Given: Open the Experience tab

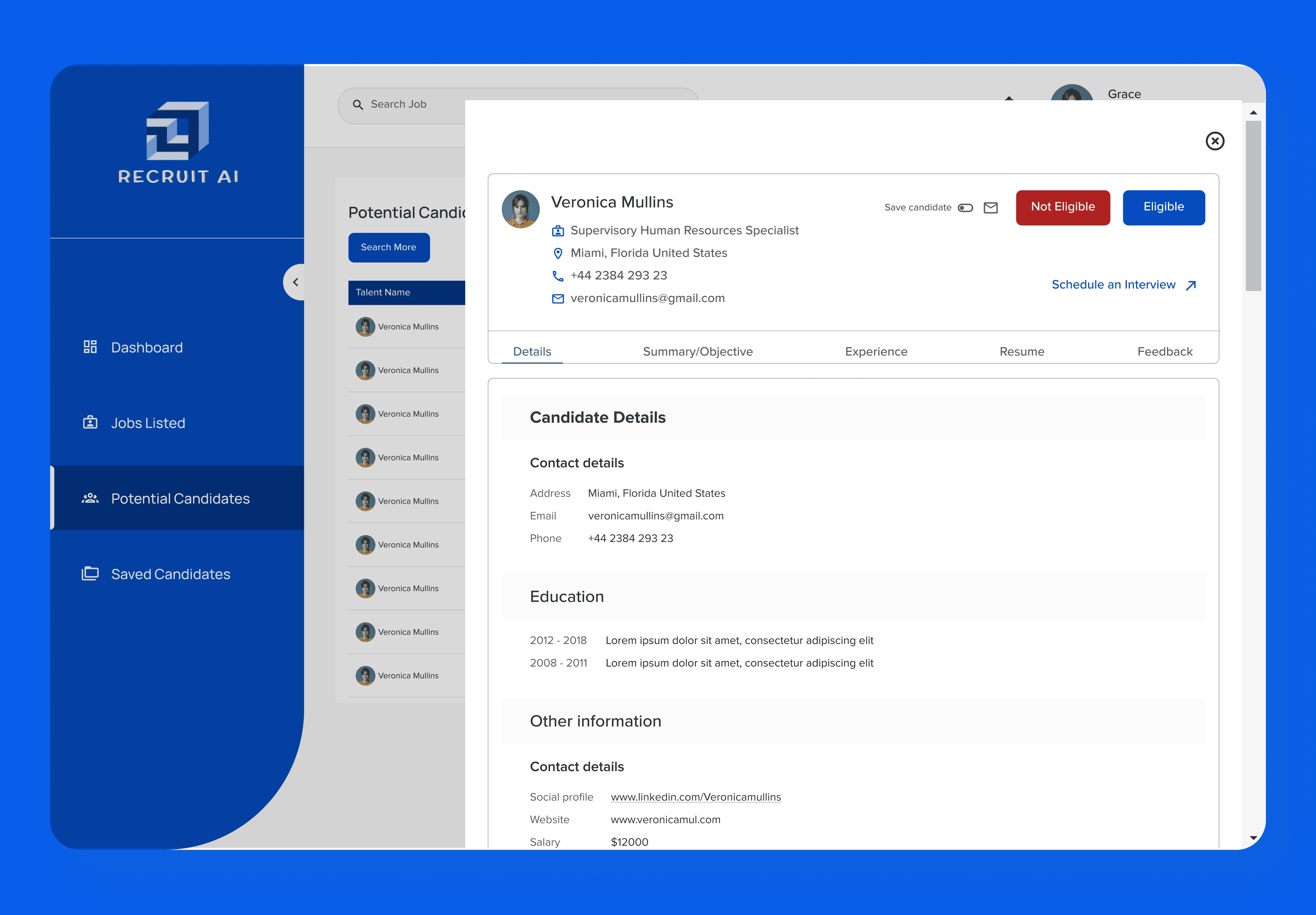Looking at the screenshot, I should (876, 351).
